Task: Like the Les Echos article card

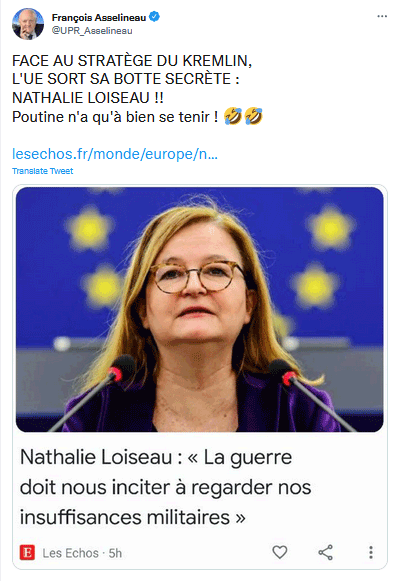Action: click(280, 552)
